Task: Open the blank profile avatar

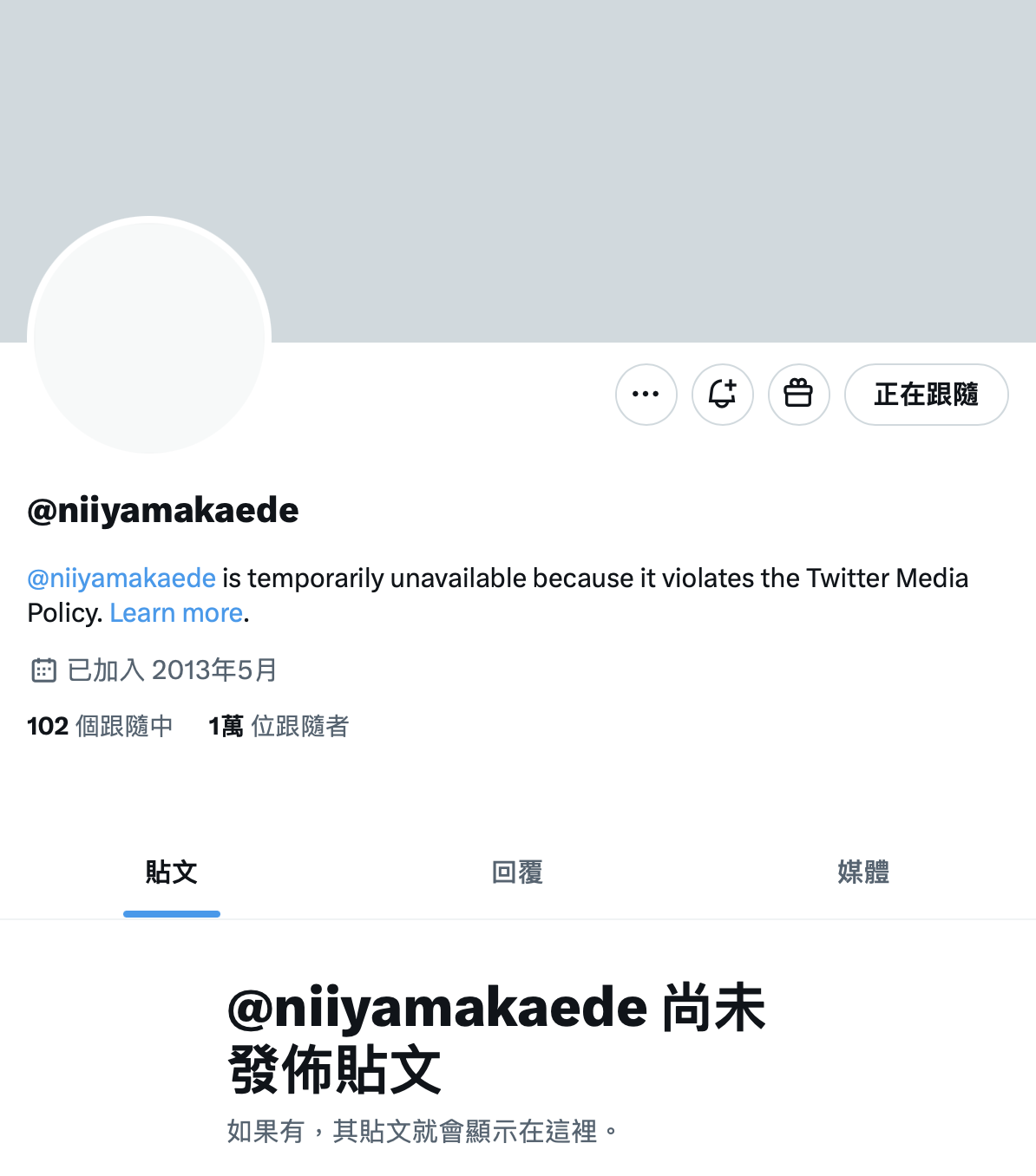Action: click(149, 336)
